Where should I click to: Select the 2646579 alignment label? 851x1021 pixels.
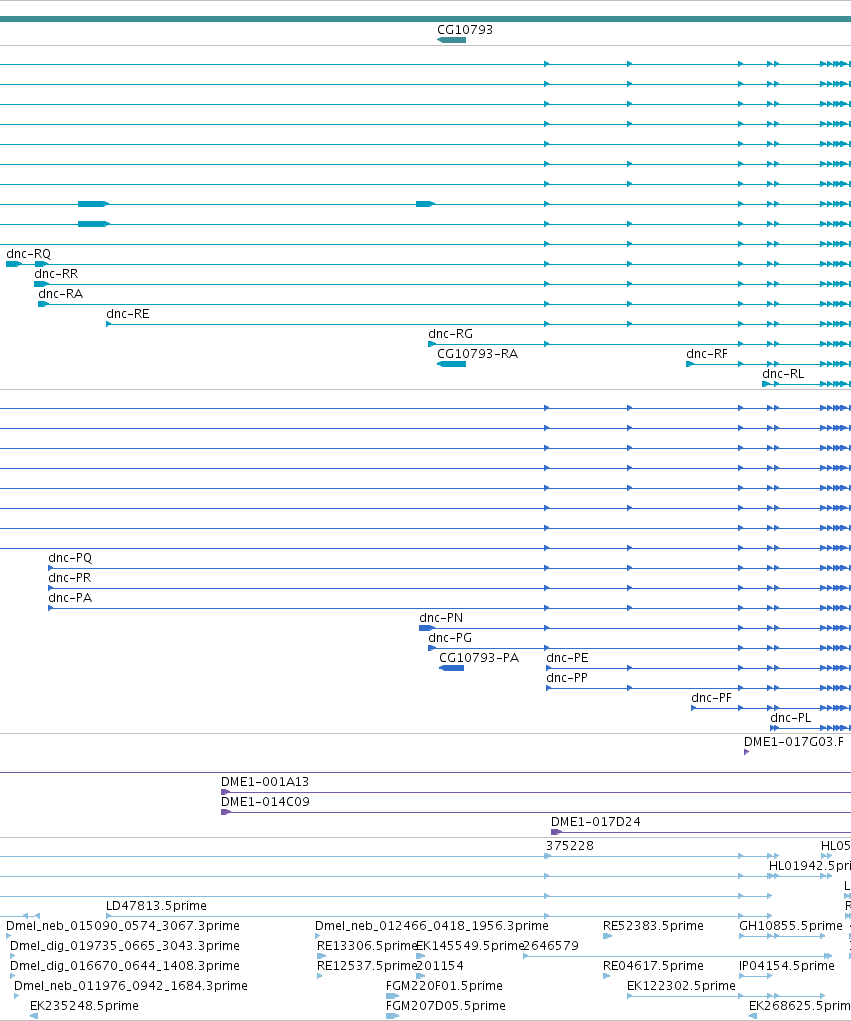551,946
